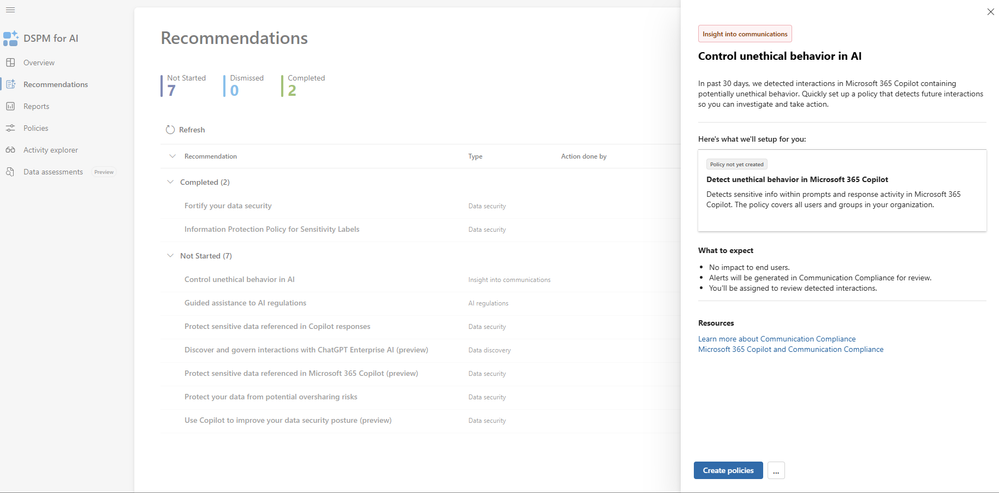Viewport: 999px width, 493px height.
Task: Click the Reports sidebar icon
Action: [10, 106]
